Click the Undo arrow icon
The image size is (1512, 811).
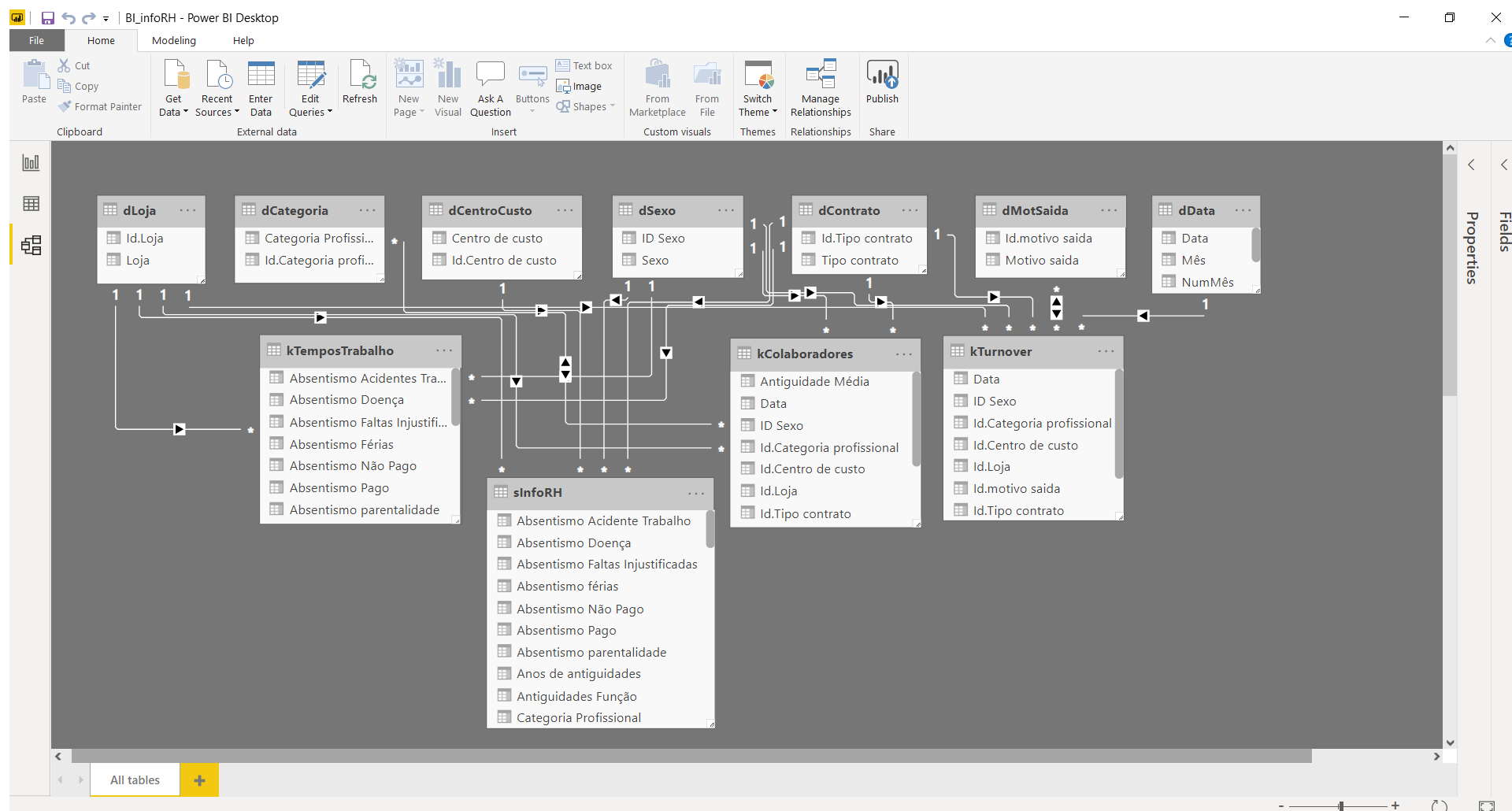click(x=69, y=18)
